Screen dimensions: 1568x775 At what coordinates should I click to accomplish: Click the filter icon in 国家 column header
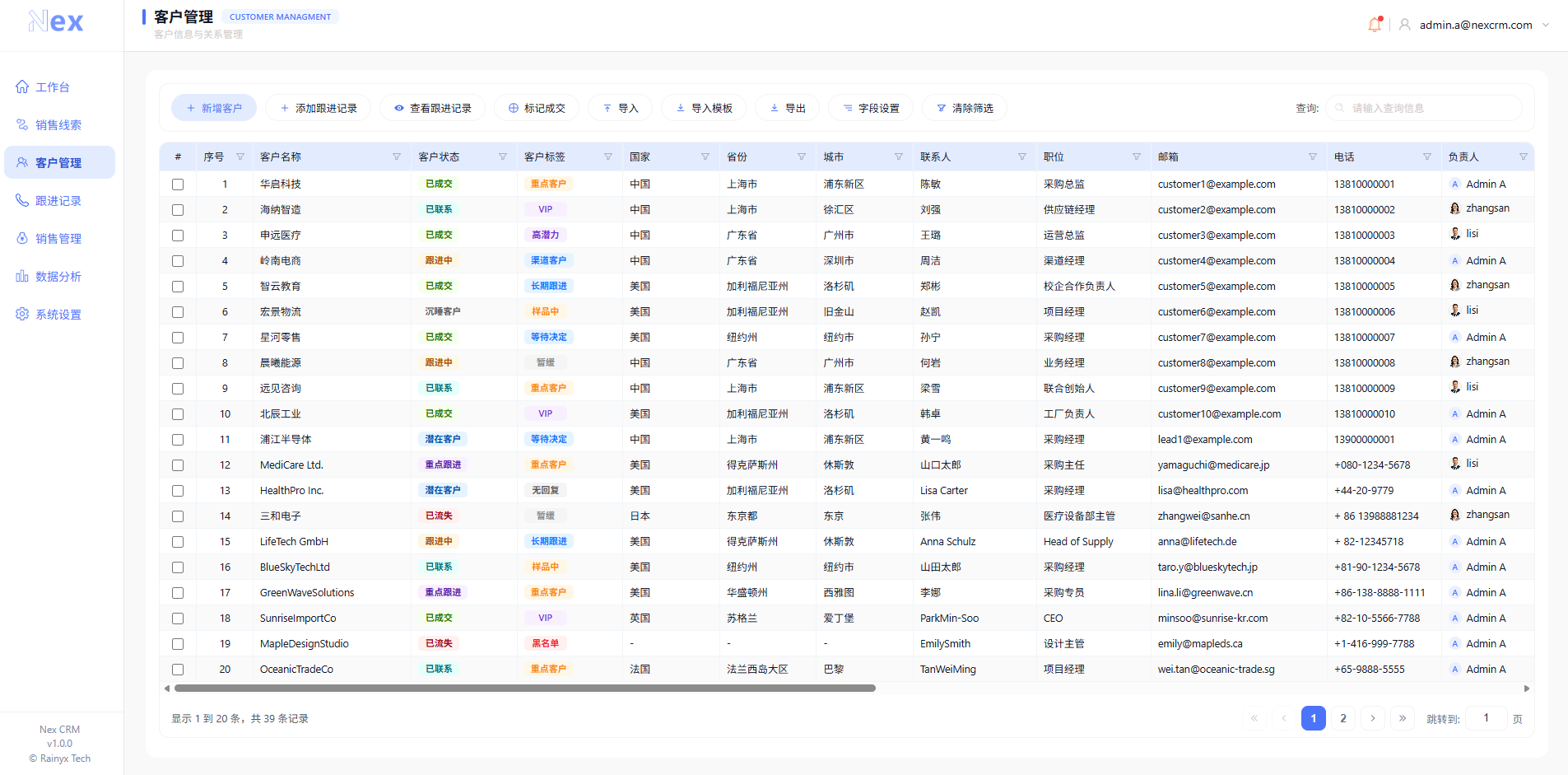pos(705,156)
